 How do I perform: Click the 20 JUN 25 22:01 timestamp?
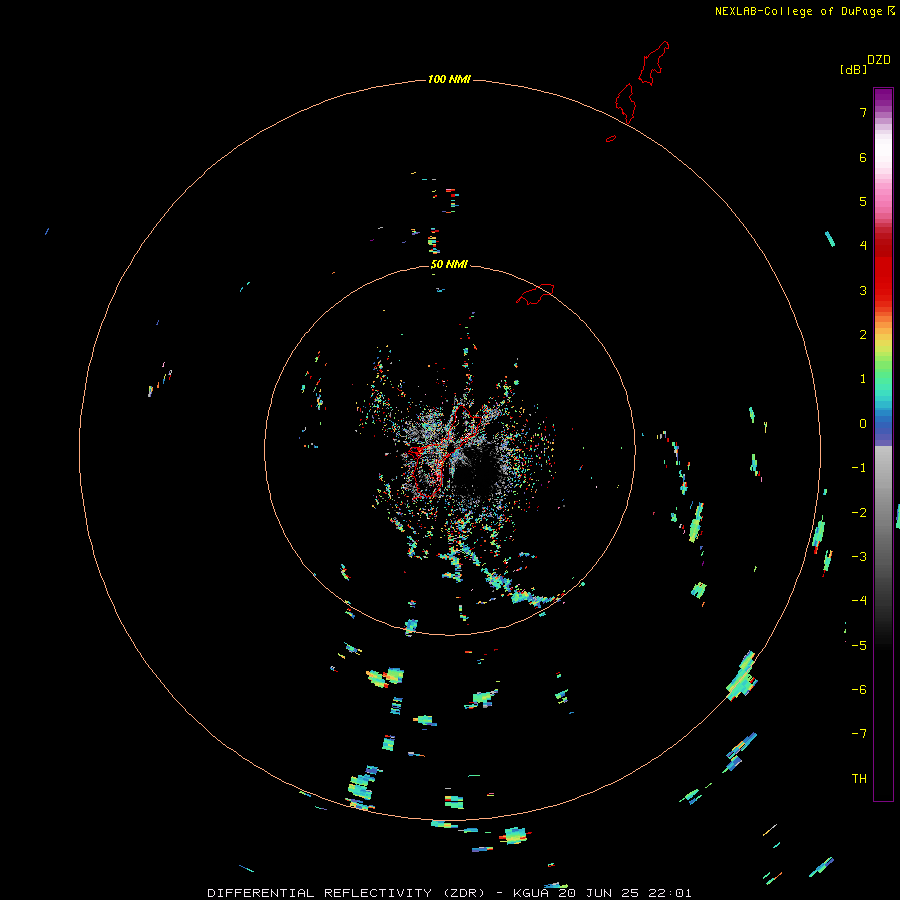click(626, 893)
